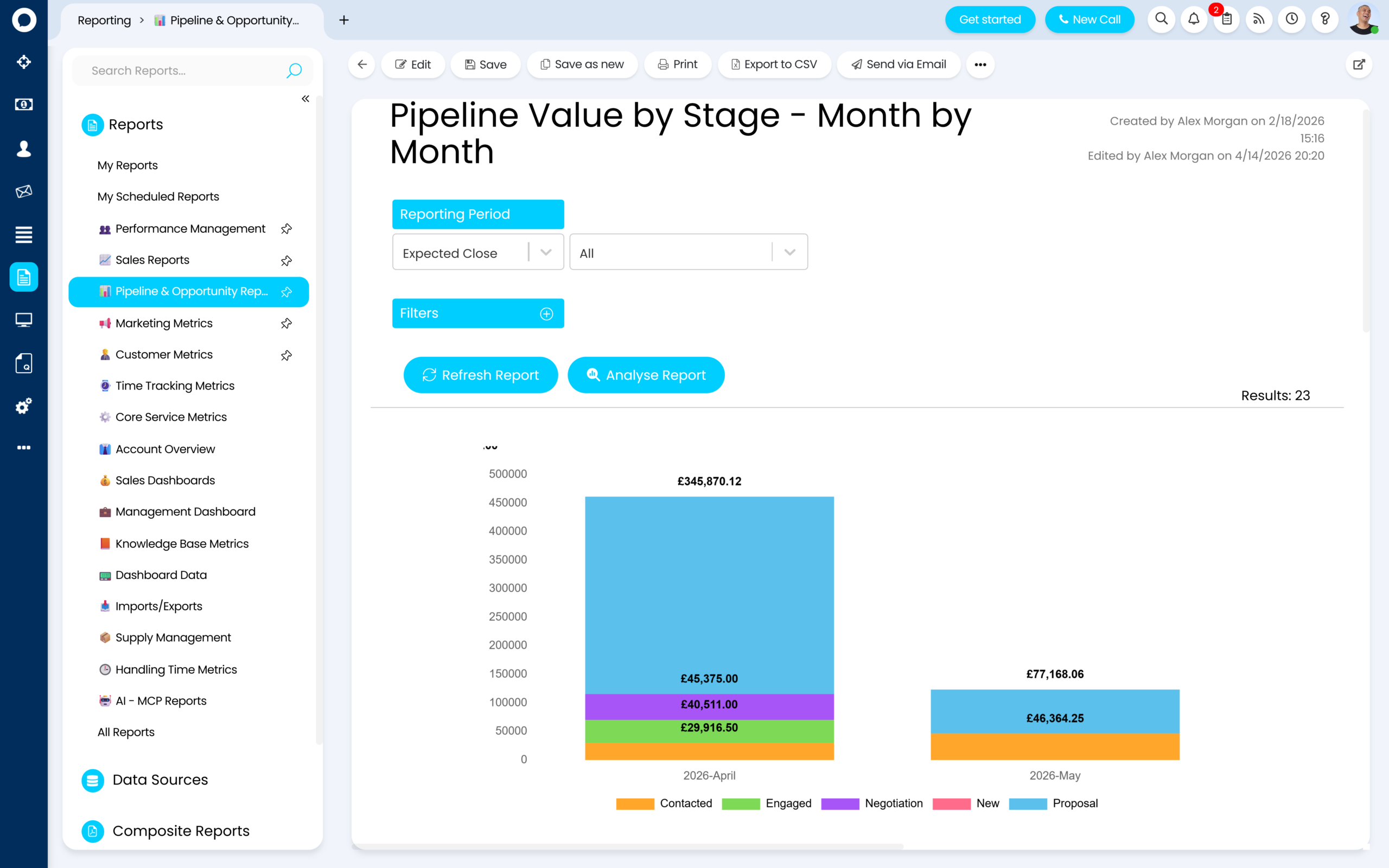Screen dimensions: 1389x868
Task: Click the Search Reports input field
Action: click(x=192, y=71)
